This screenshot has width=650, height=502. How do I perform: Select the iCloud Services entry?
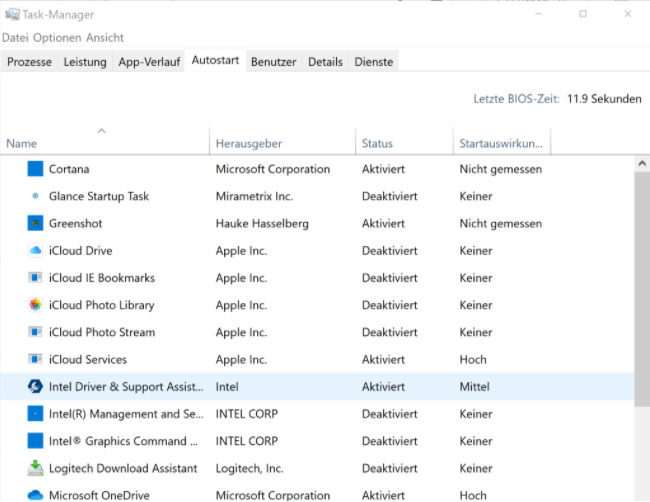coord(88,359)
